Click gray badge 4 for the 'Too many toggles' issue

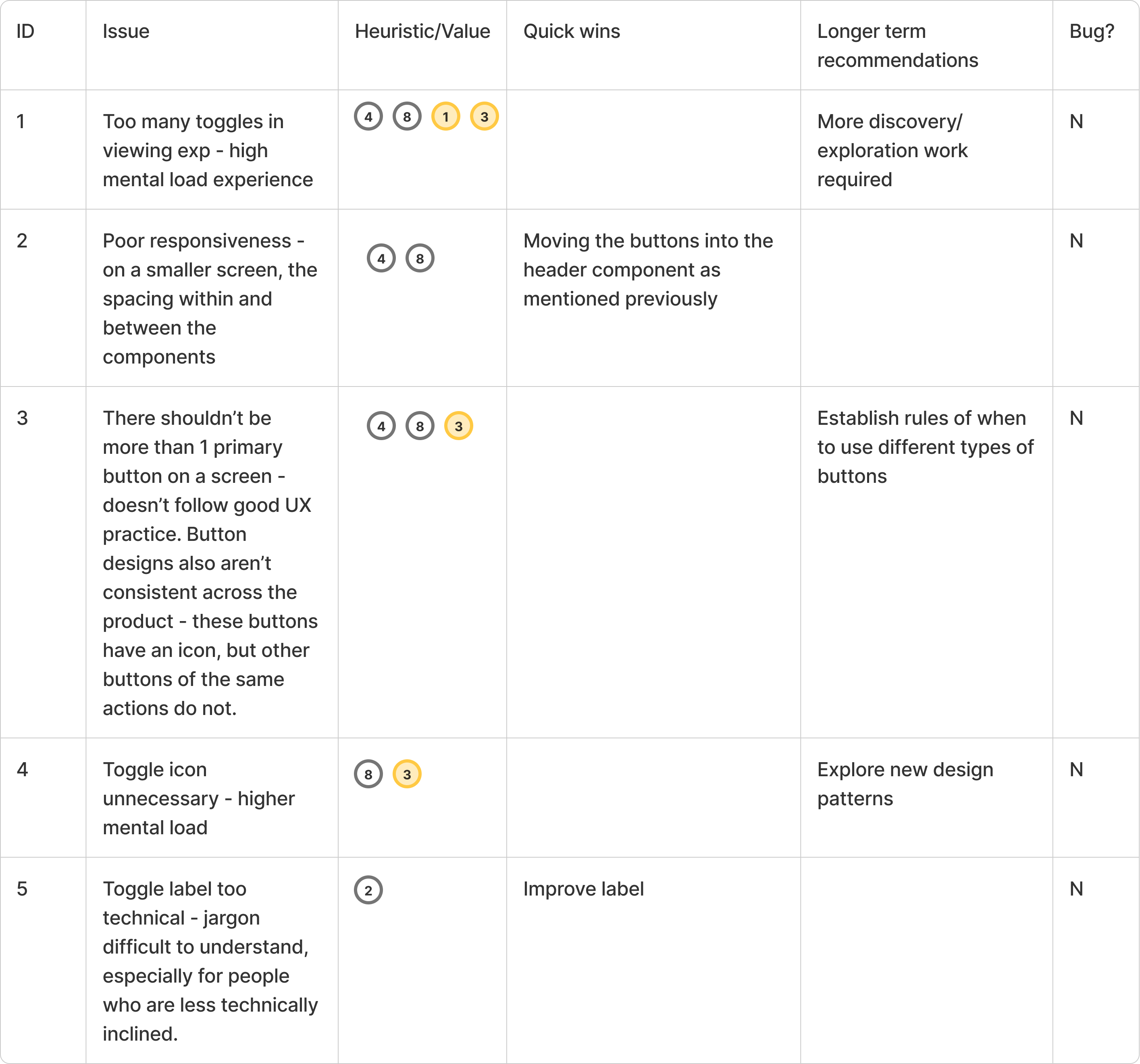click(368, 116)
